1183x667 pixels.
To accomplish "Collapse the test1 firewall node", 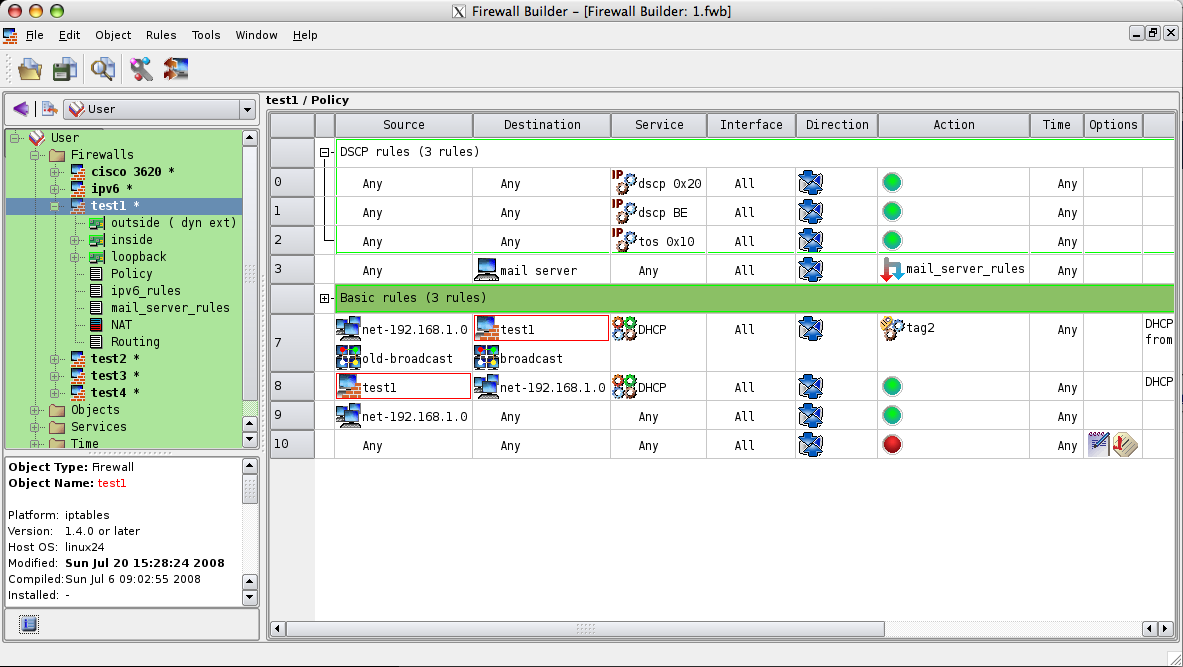I will pos(54,206).
